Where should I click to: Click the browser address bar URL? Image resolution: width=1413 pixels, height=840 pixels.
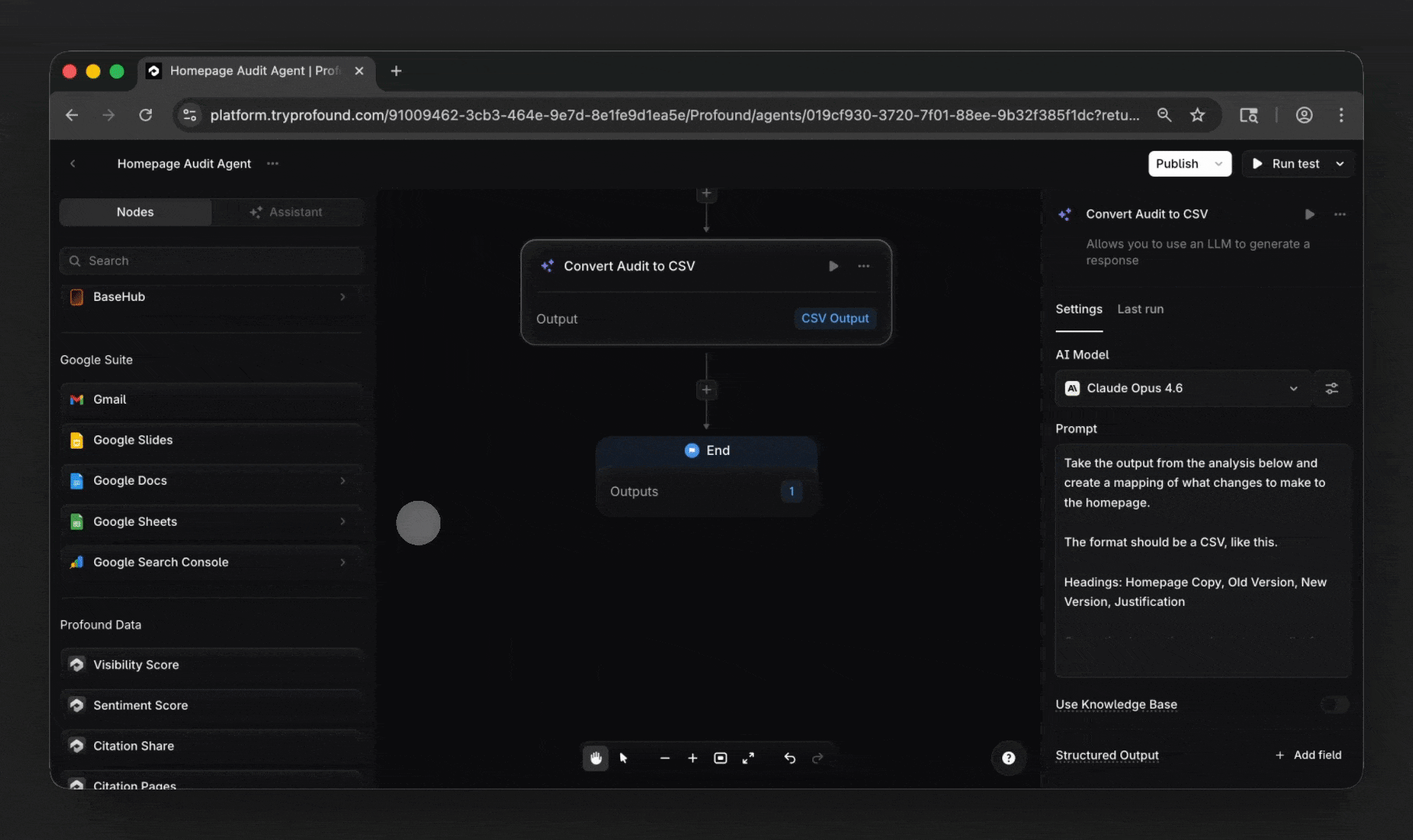point(674,115)
